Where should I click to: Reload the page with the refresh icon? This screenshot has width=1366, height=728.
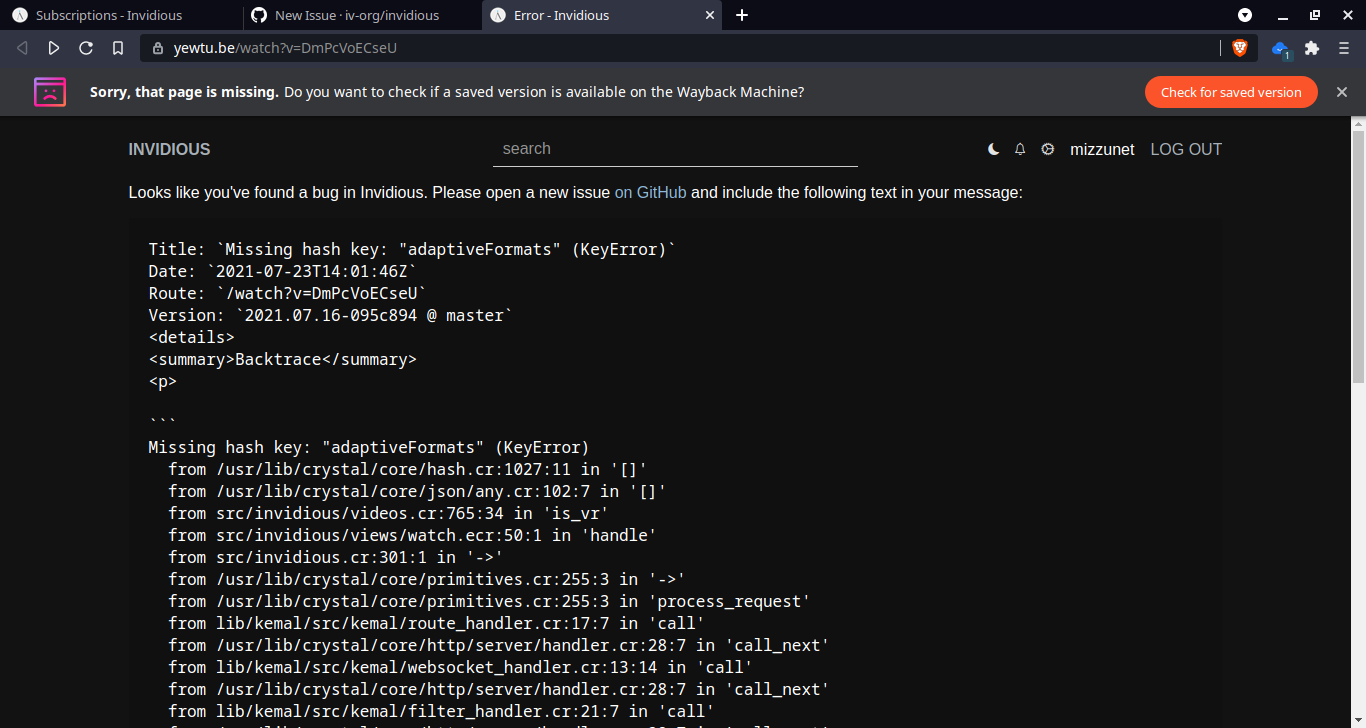click(85, 47)
